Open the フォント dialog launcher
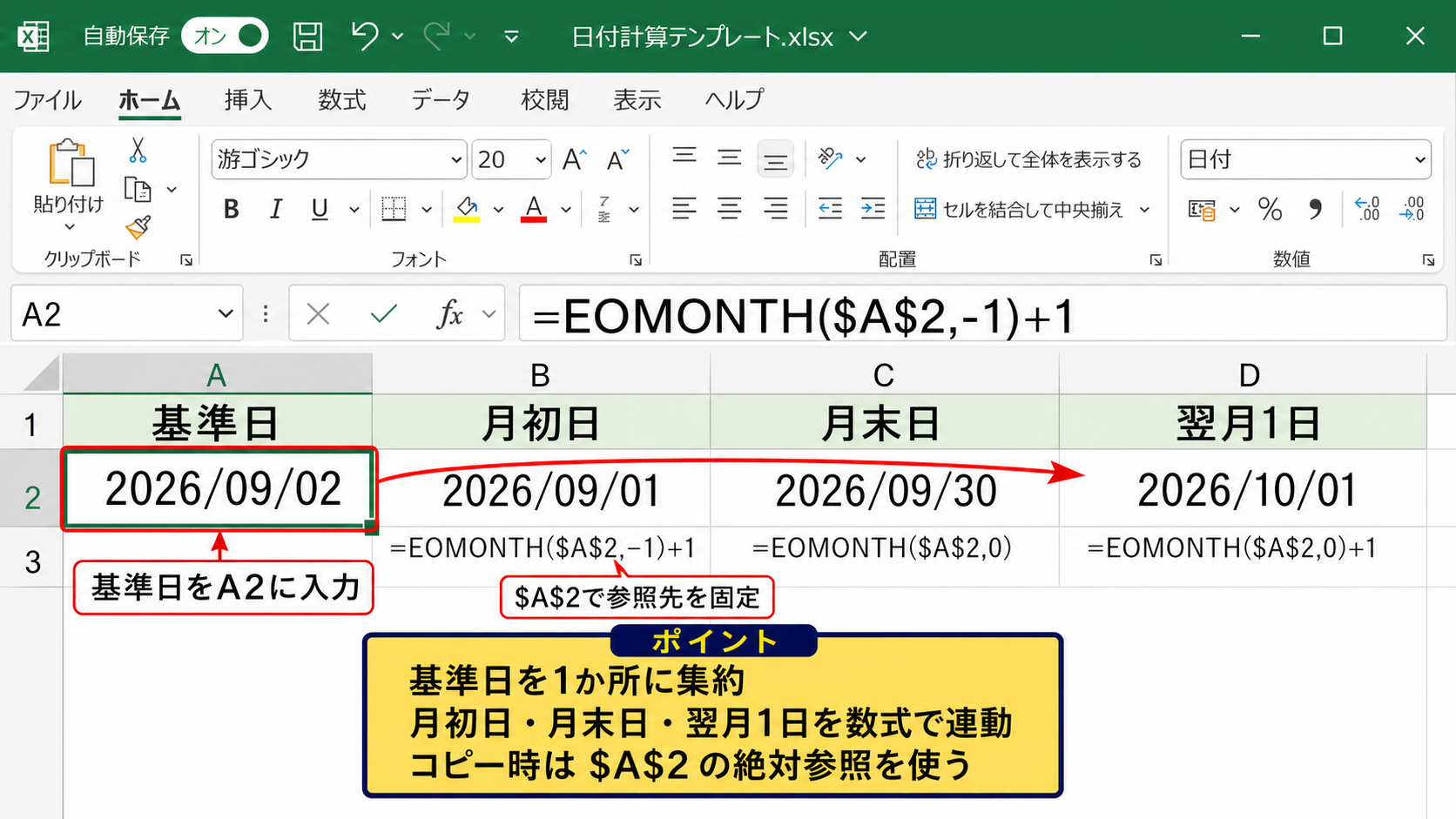 pyautogui.click(x=636, y=259)
